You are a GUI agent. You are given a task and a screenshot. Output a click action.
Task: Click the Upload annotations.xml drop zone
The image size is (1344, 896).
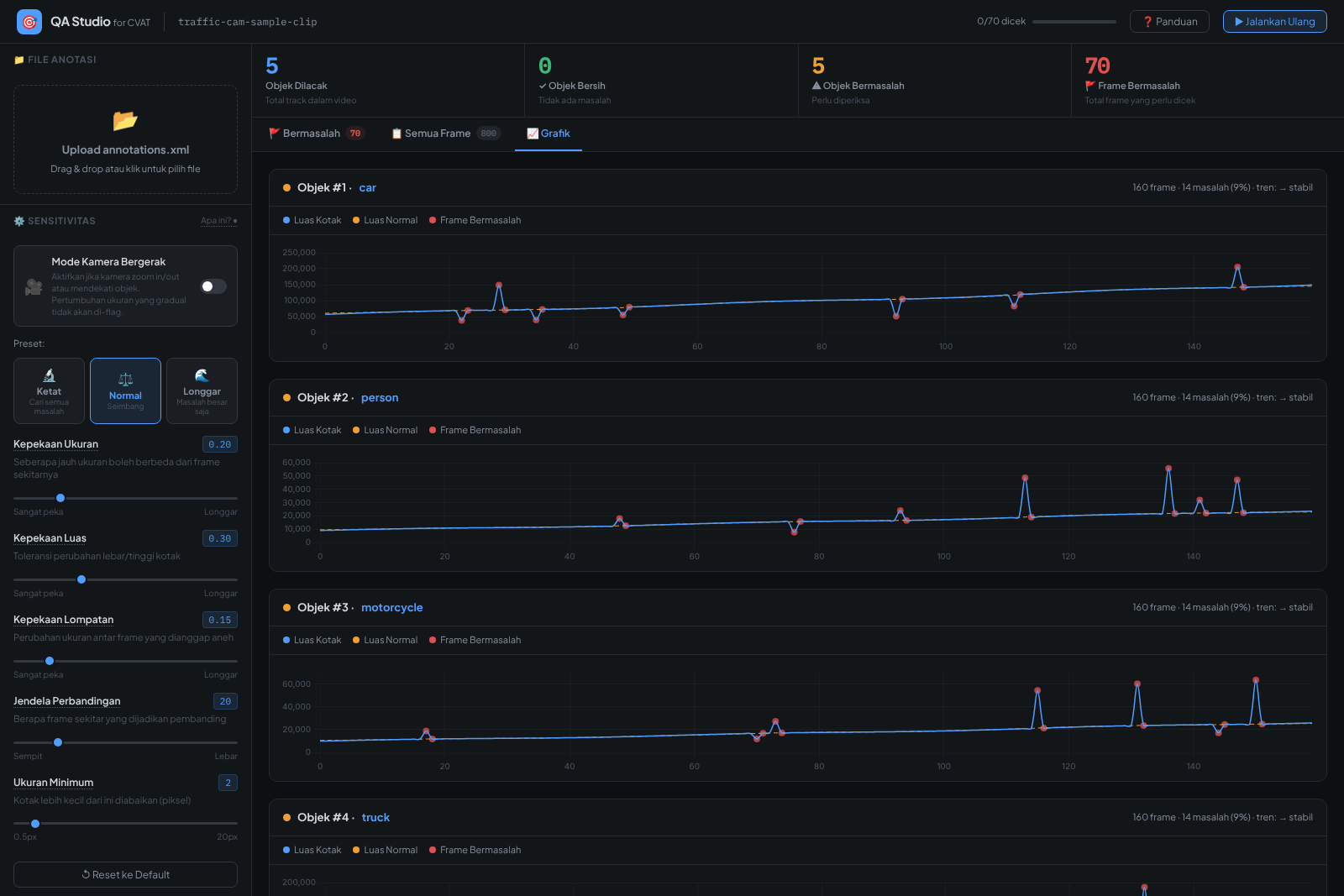pos(125,139)
